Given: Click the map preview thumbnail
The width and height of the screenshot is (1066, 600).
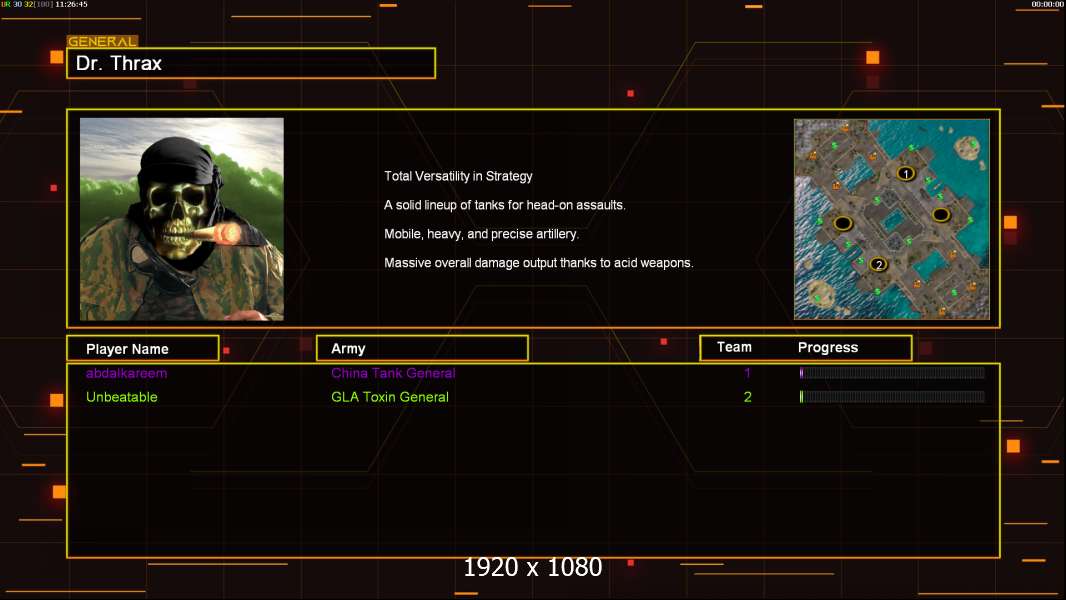Looking at the screenshot, I should point(891,219).
